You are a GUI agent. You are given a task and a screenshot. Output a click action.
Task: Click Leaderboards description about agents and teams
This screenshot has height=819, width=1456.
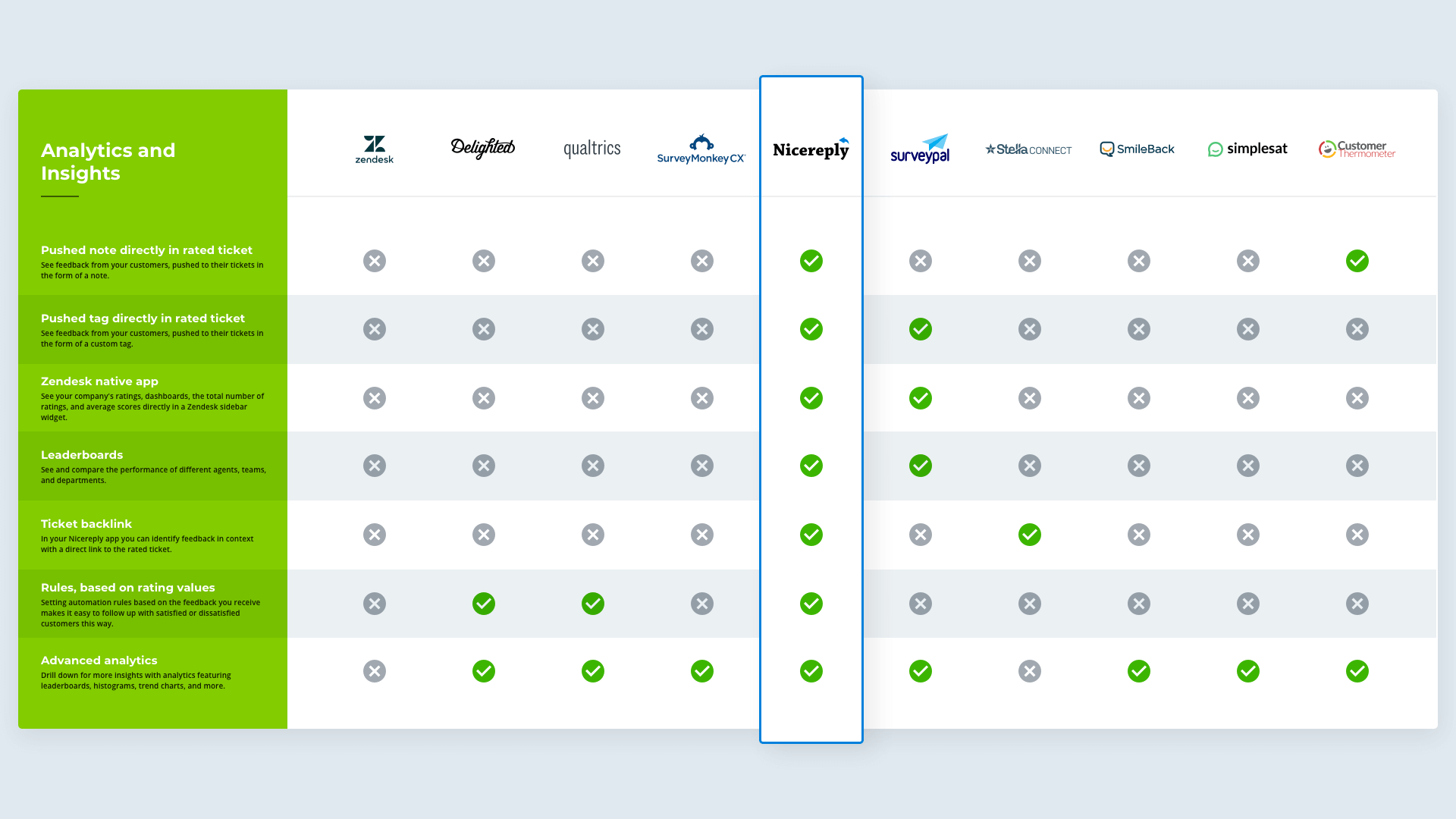153,475
